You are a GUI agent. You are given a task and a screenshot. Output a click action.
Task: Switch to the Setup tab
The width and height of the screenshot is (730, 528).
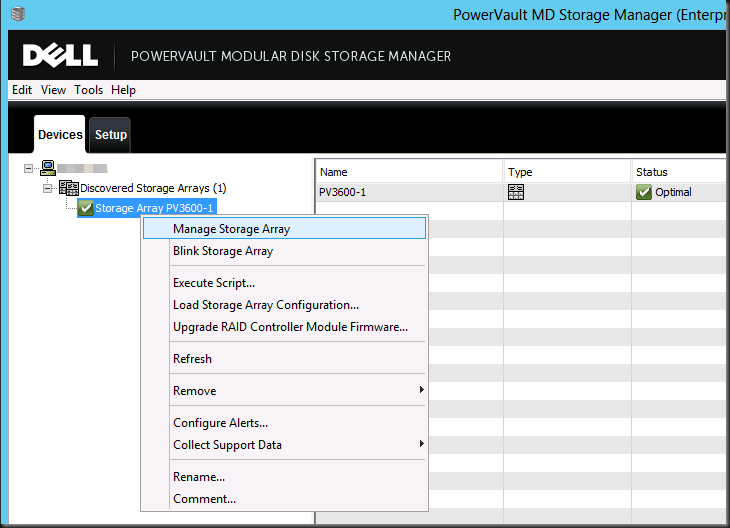tap(110, 135)
